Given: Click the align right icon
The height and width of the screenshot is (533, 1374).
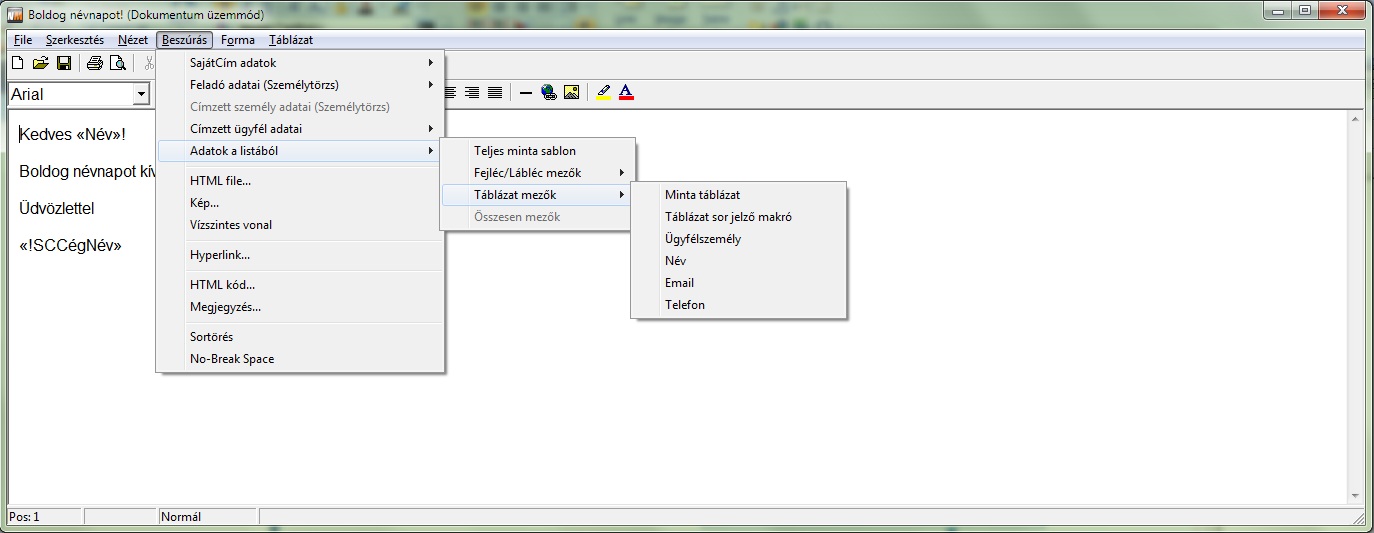Looking at the screenshot, I should (x=472, y=93).
